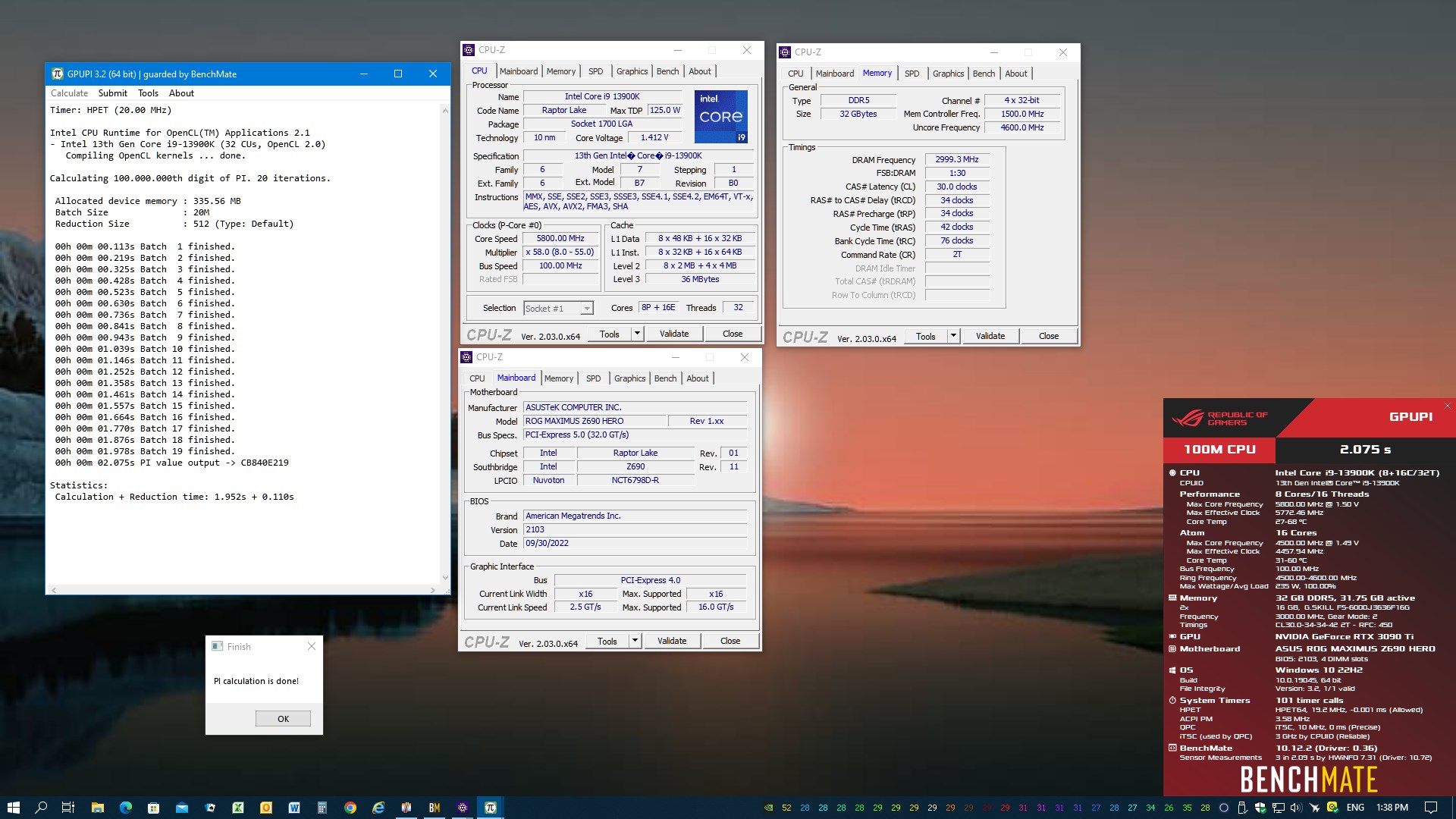Click Validate in Mainboard CPU-Z window
The image size is (1456, 819).
click(672, 641)
